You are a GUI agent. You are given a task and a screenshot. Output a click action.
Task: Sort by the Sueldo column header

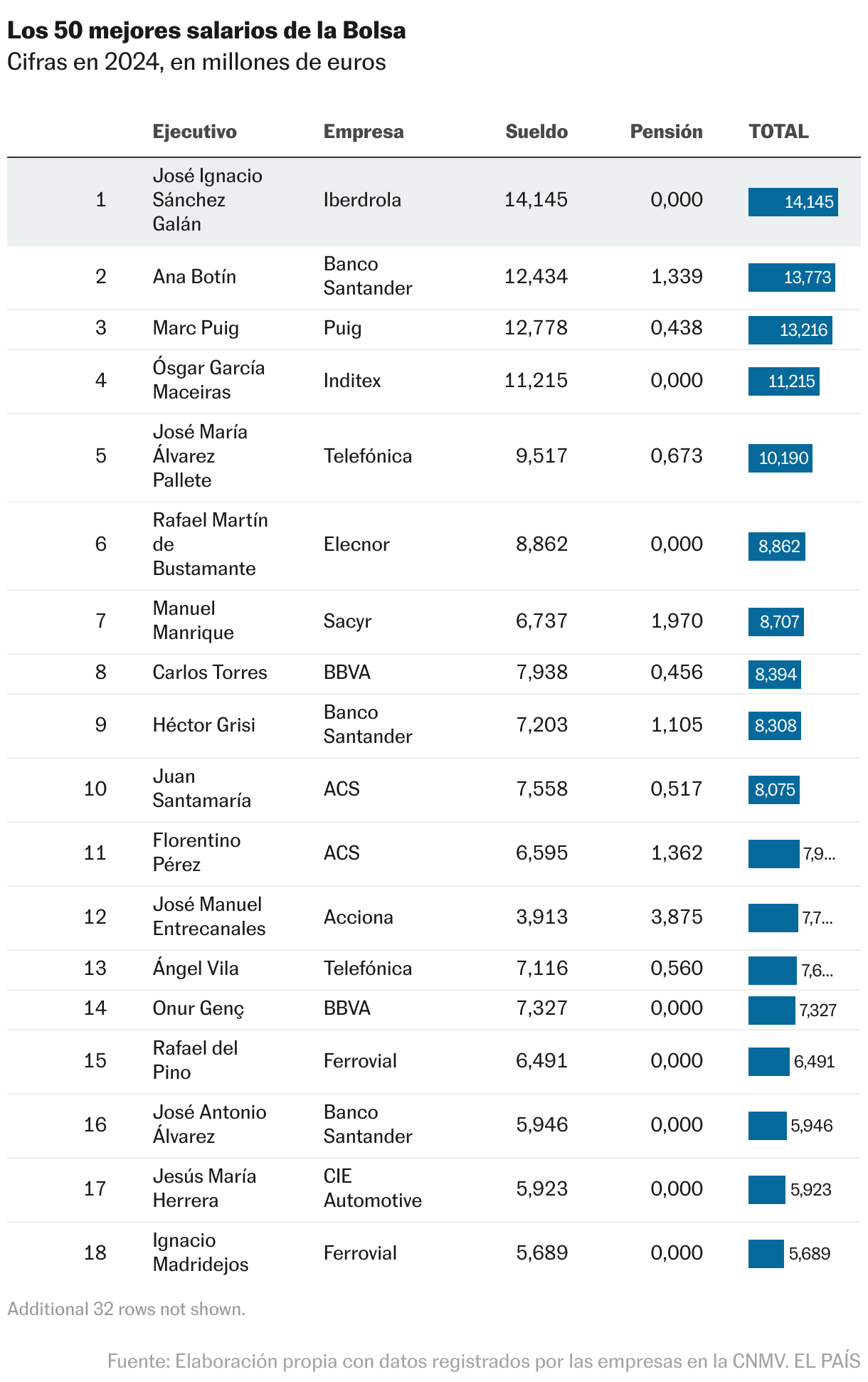[536, 132]
